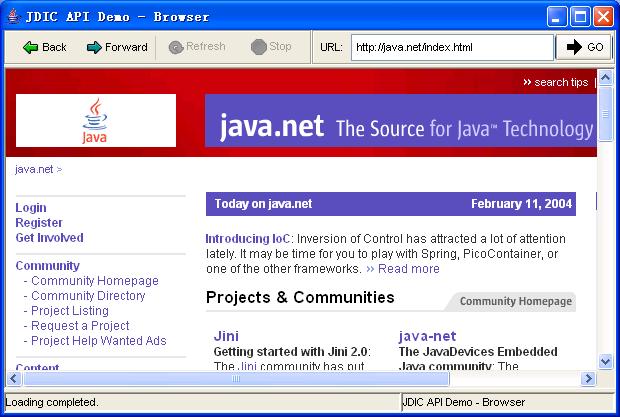Click the GO text label

595,47
